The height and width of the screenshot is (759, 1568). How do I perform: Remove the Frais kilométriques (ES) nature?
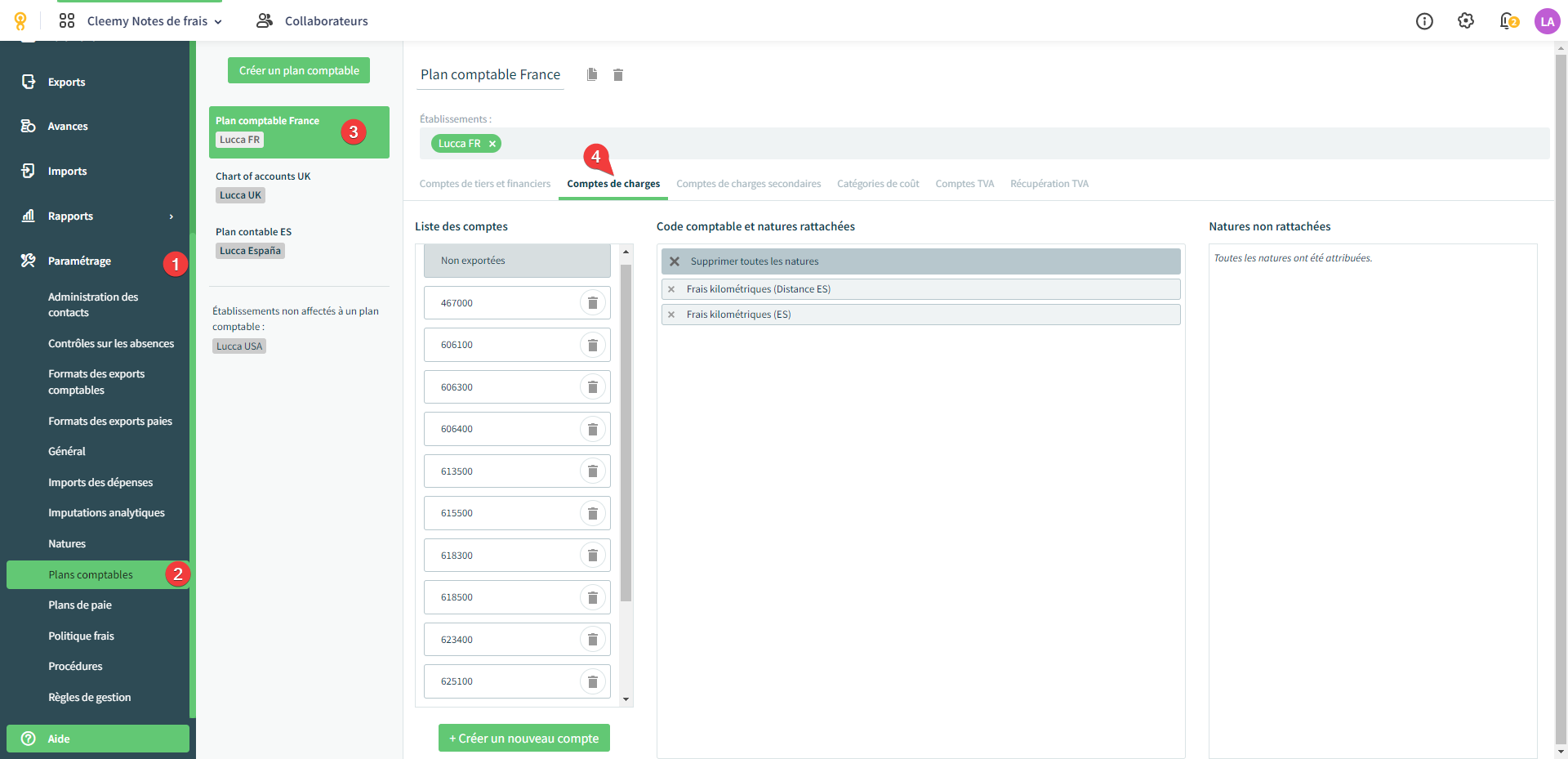click(671, 315)
